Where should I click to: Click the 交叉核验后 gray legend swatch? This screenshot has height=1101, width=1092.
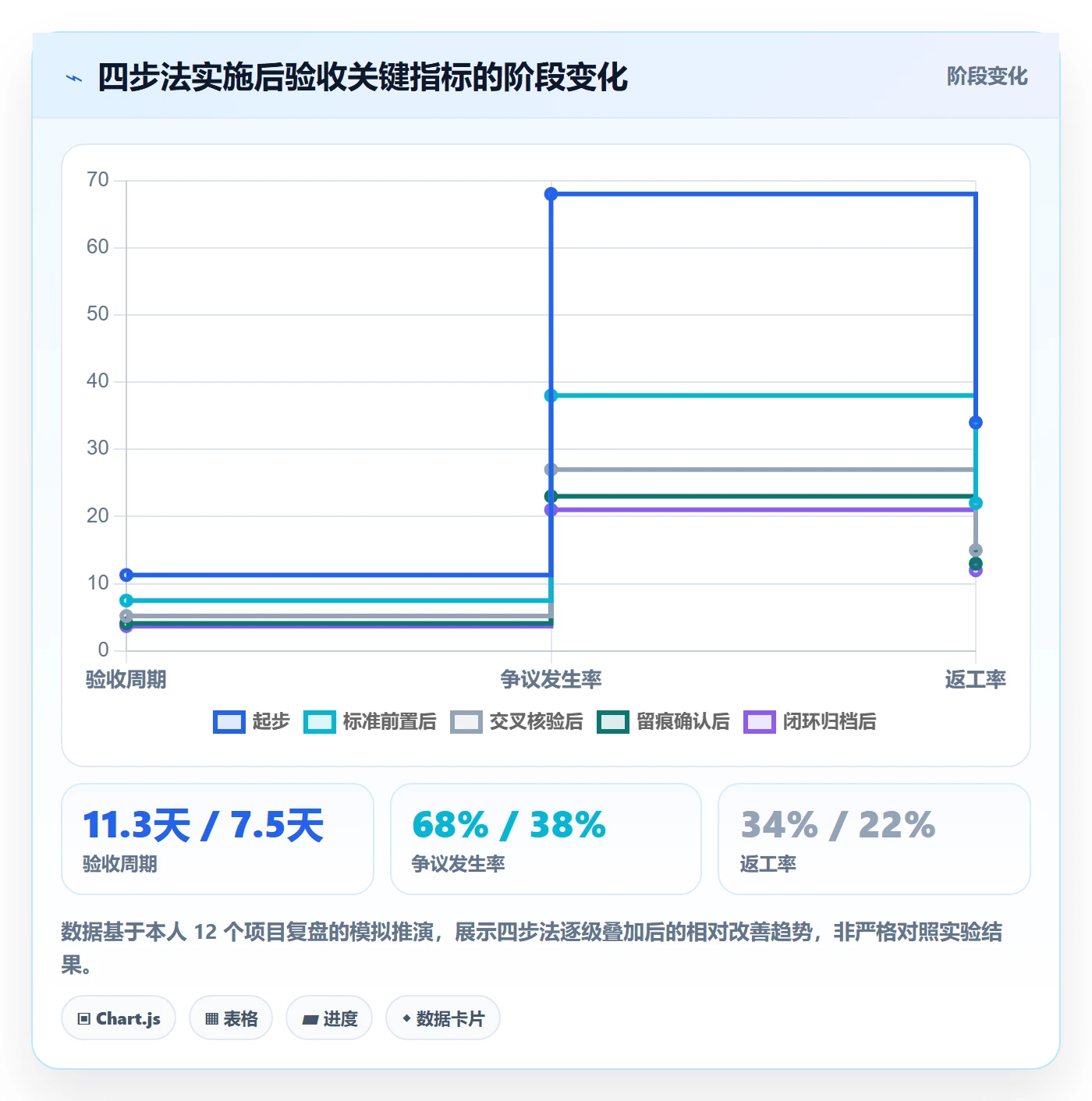tap(466, 722)
